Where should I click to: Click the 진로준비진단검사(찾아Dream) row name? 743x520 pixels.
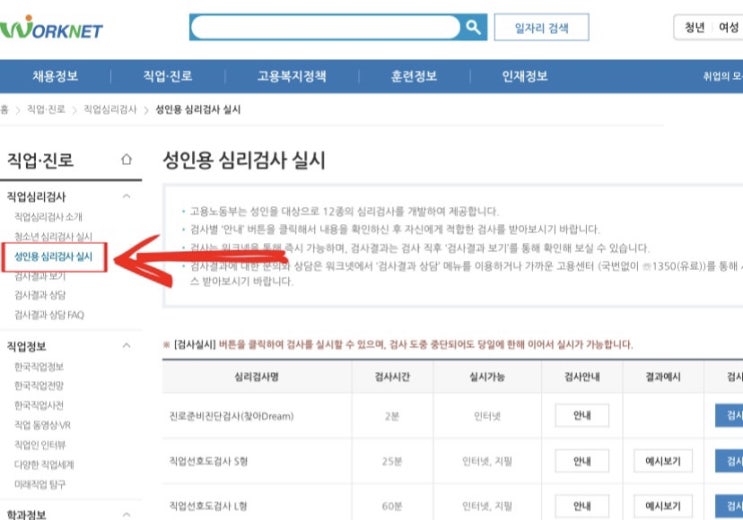point(231,416)
